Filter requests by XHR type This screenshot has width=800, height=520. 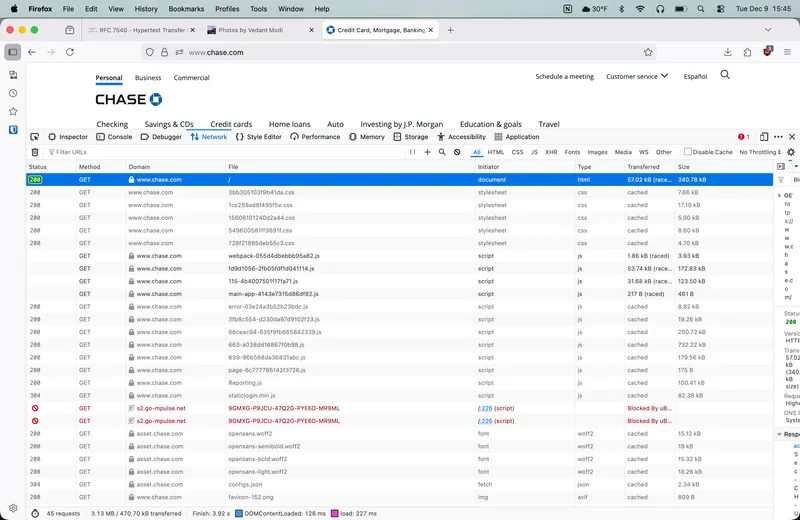click(551, 152)
